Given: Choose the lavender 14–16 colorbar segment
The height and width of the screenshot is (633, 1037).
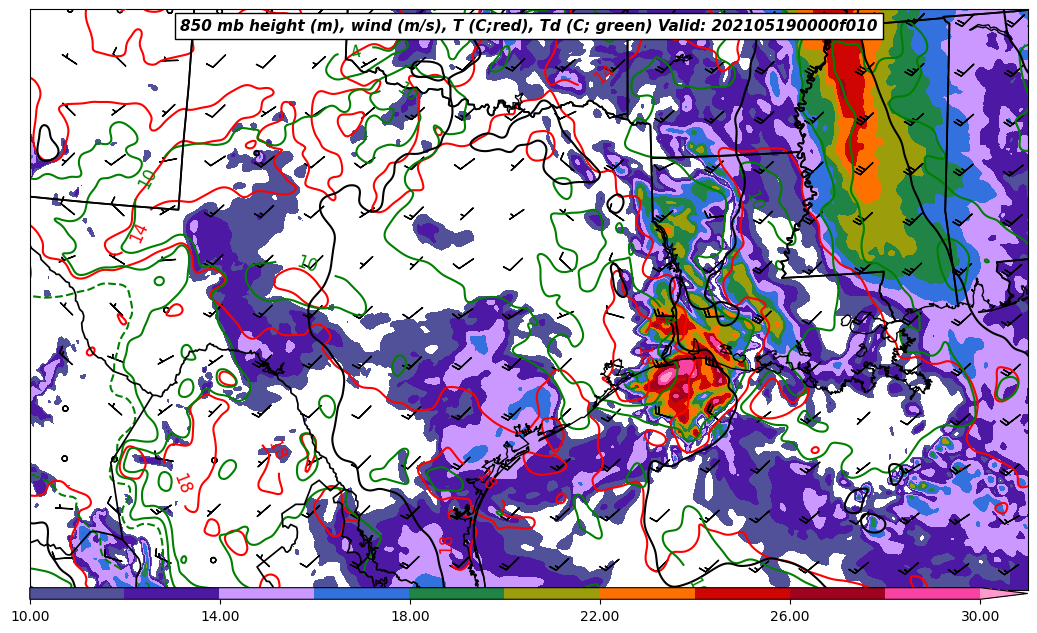Looking at the screenshot, I should point(267,593).
